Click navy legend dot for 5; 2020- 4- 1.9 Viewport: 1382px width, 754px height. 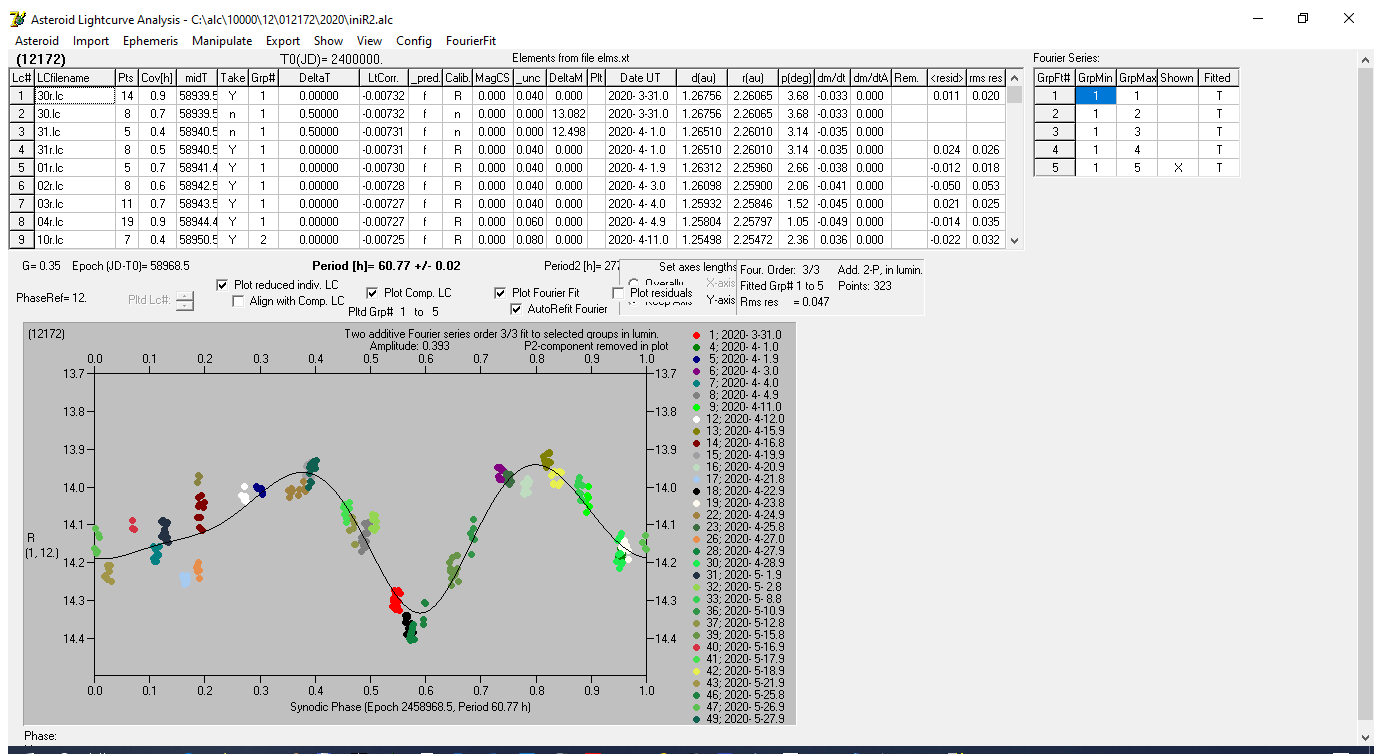697,358
